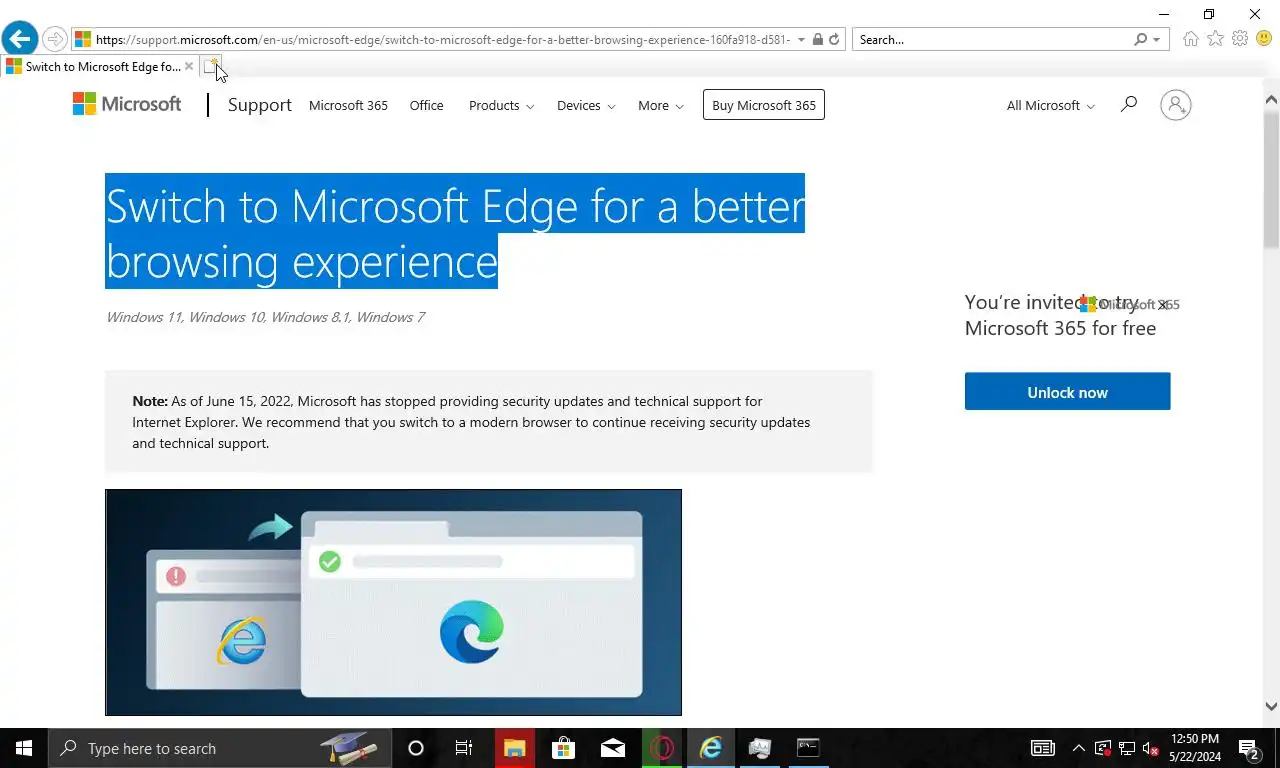Screen dimensions: 1280x768
Task: Open the Command Prompt taskbar icon
Action: 808,748
